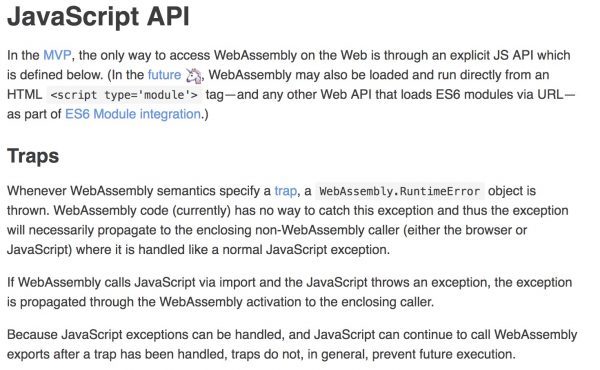Viewport: 600px width, 370px height.
Task: Click the 'Traps' section heading
Action: (x=33, y=156)
